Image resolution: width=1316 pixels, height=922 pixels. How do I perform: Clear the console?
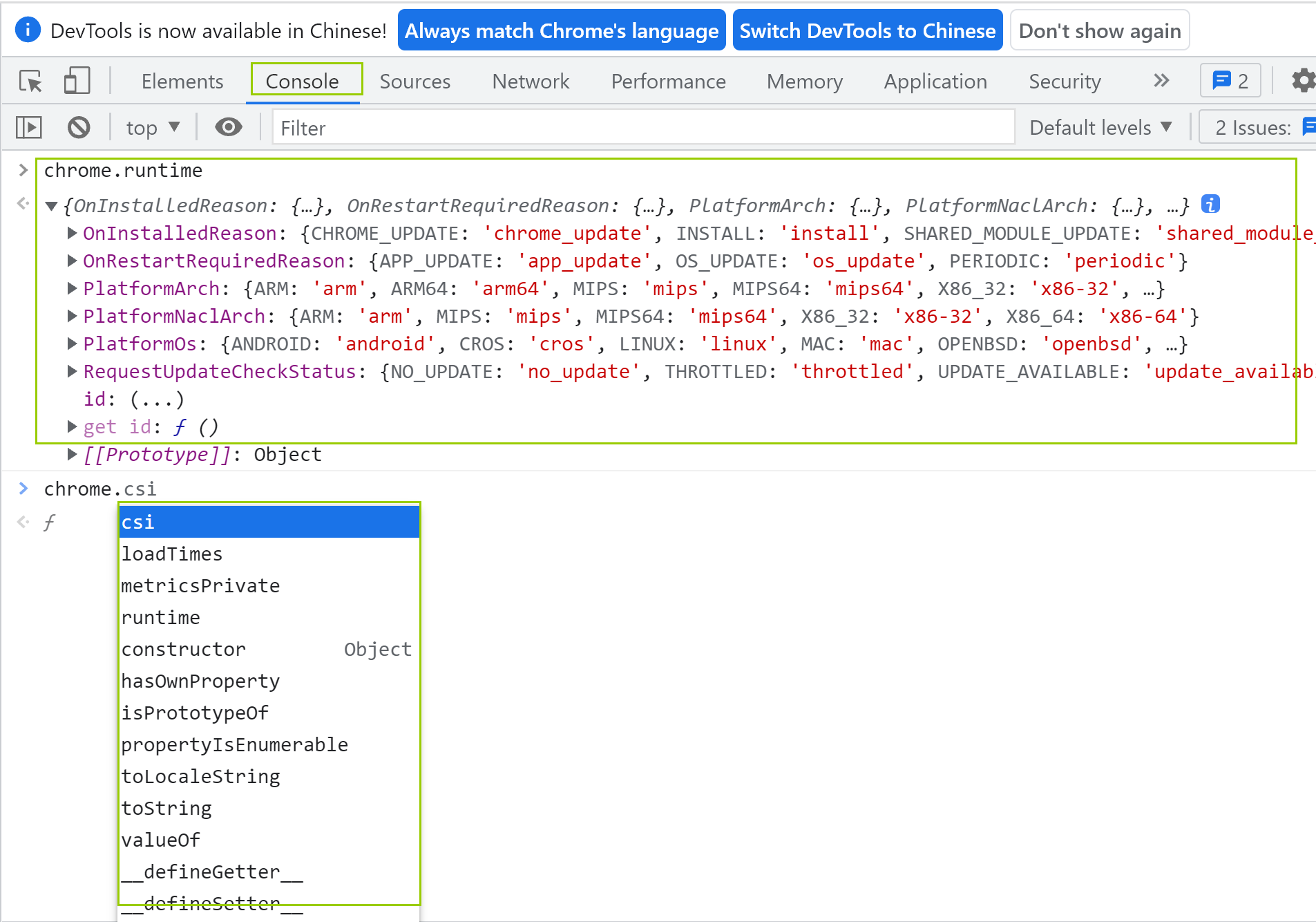(x=79, y=127)
